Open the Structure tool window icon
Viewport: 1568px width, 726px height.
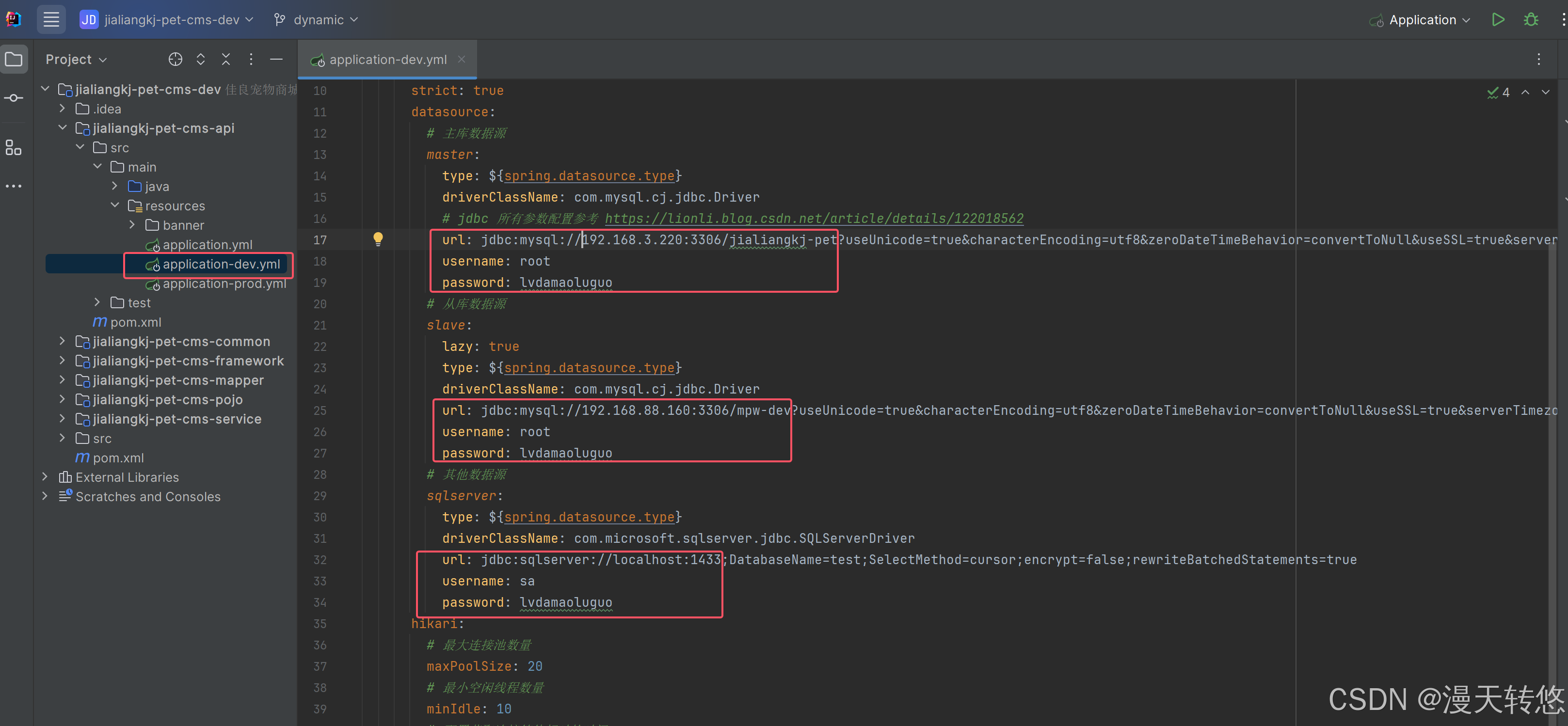(14, 147)
